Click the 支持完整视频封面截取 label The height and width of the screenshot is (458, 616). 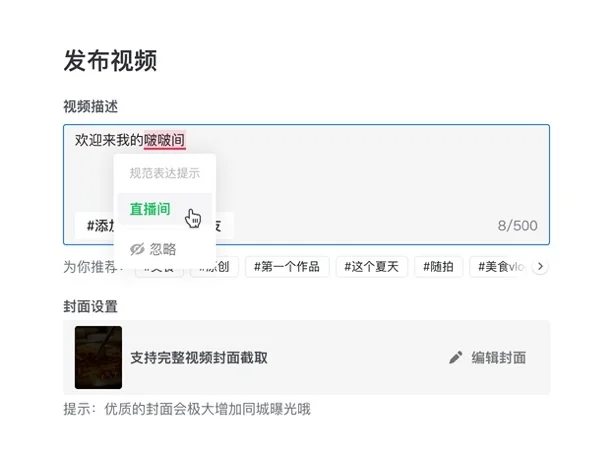point(199,358)
